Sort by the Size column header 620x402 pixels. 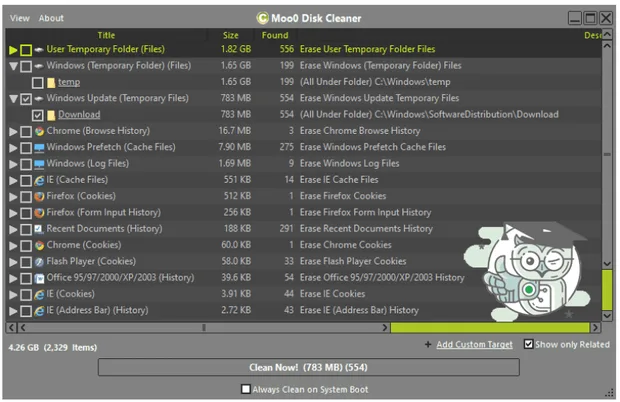pyautogui.click(x=231, y=35)
